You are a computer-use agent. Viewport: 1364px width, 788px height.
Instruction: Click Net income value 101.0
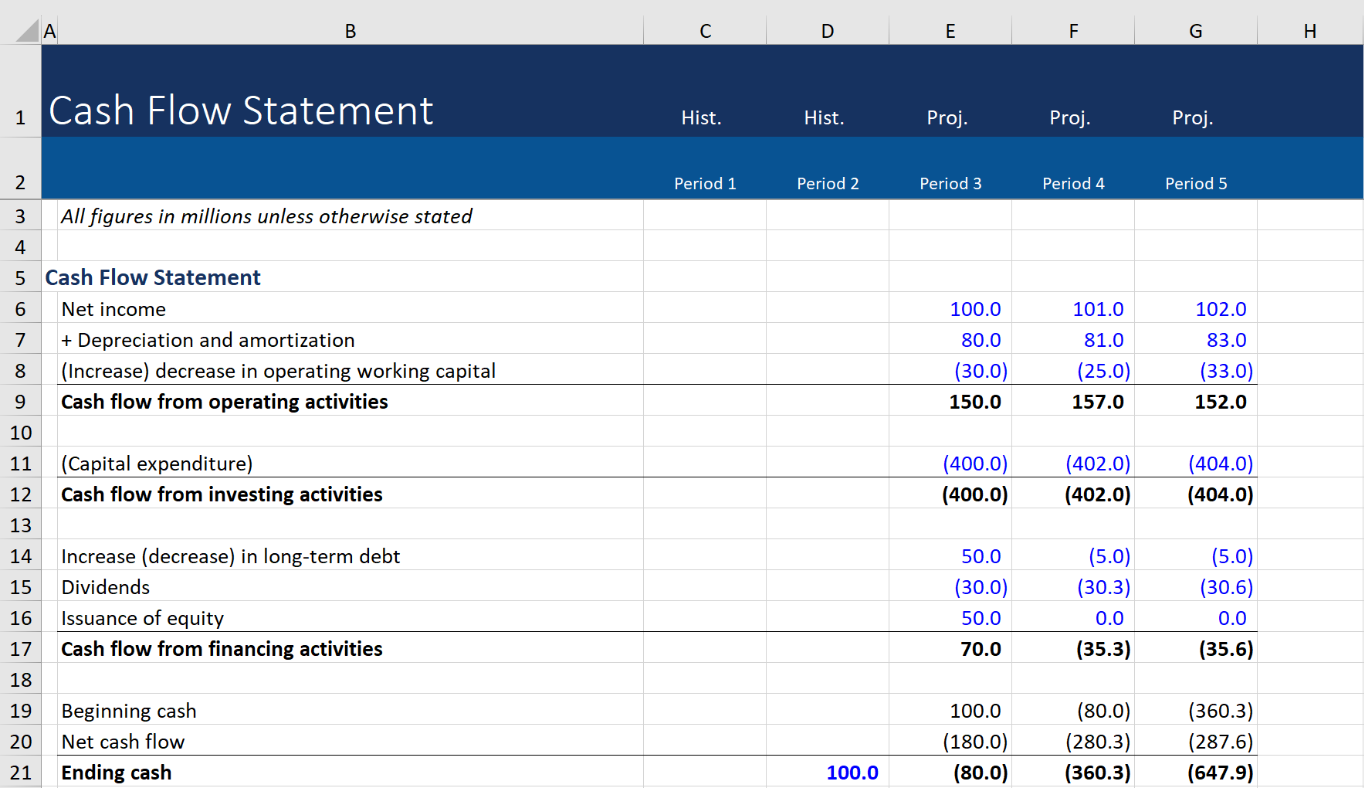[1098, 309]
